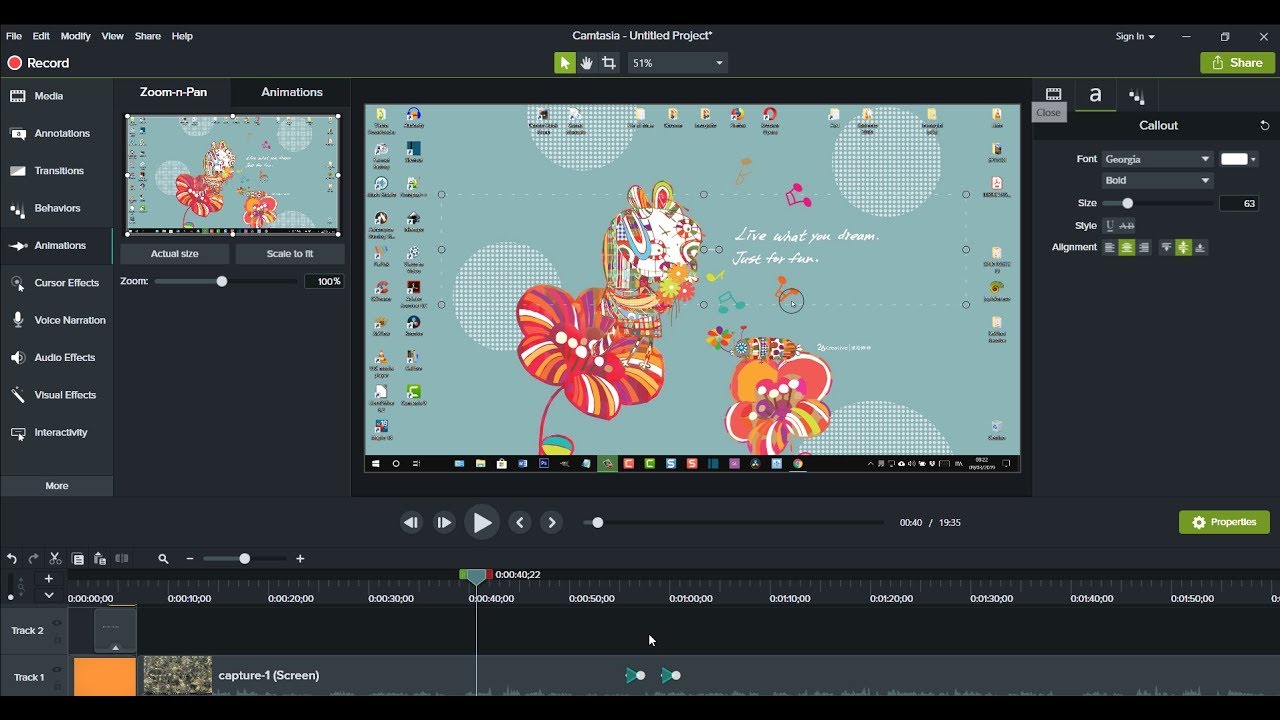1280x720 pixels.
Task: Paste media onto the timeline
Action: point(99,559)
